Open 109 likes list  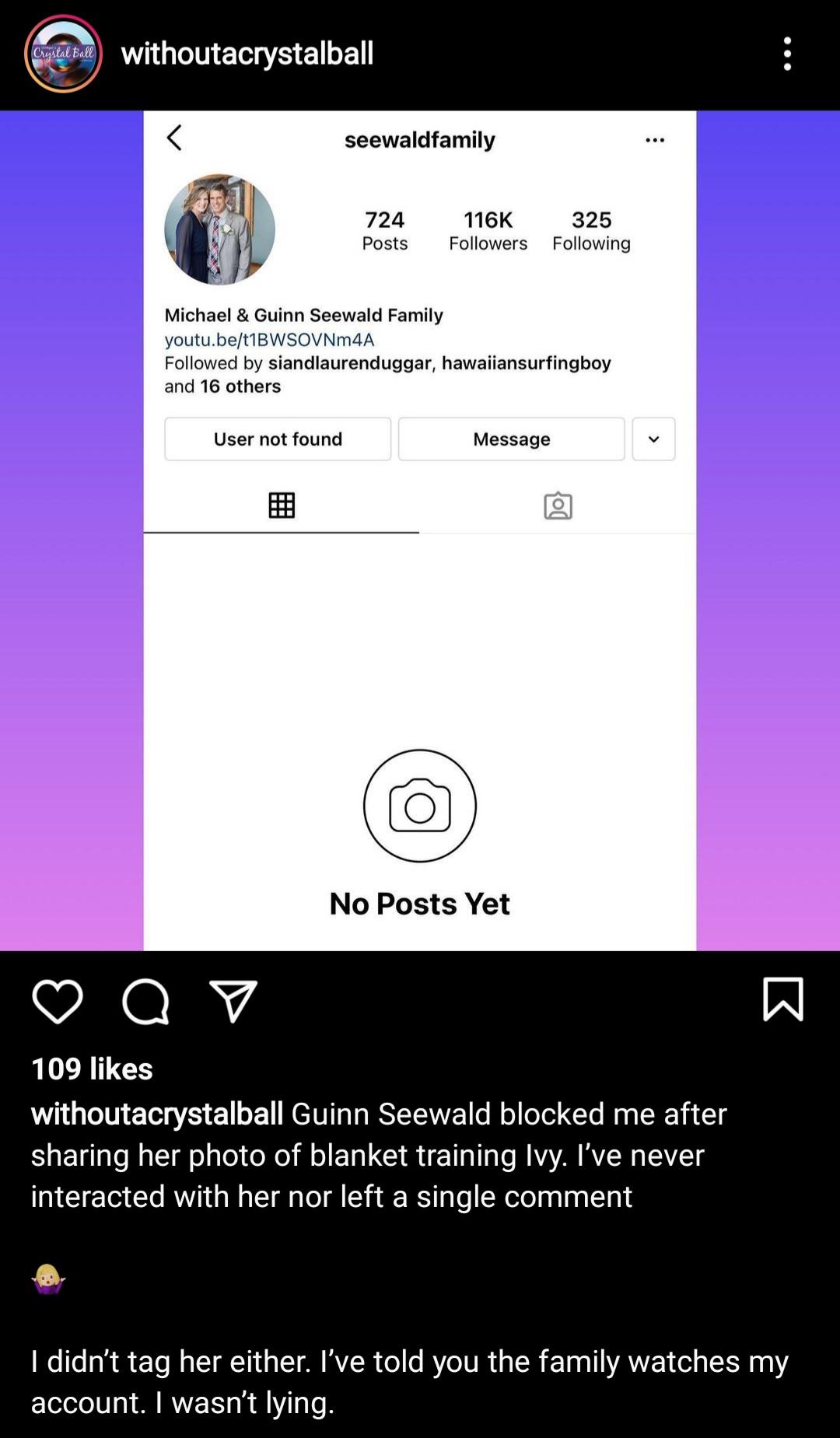click(92, 1069)
